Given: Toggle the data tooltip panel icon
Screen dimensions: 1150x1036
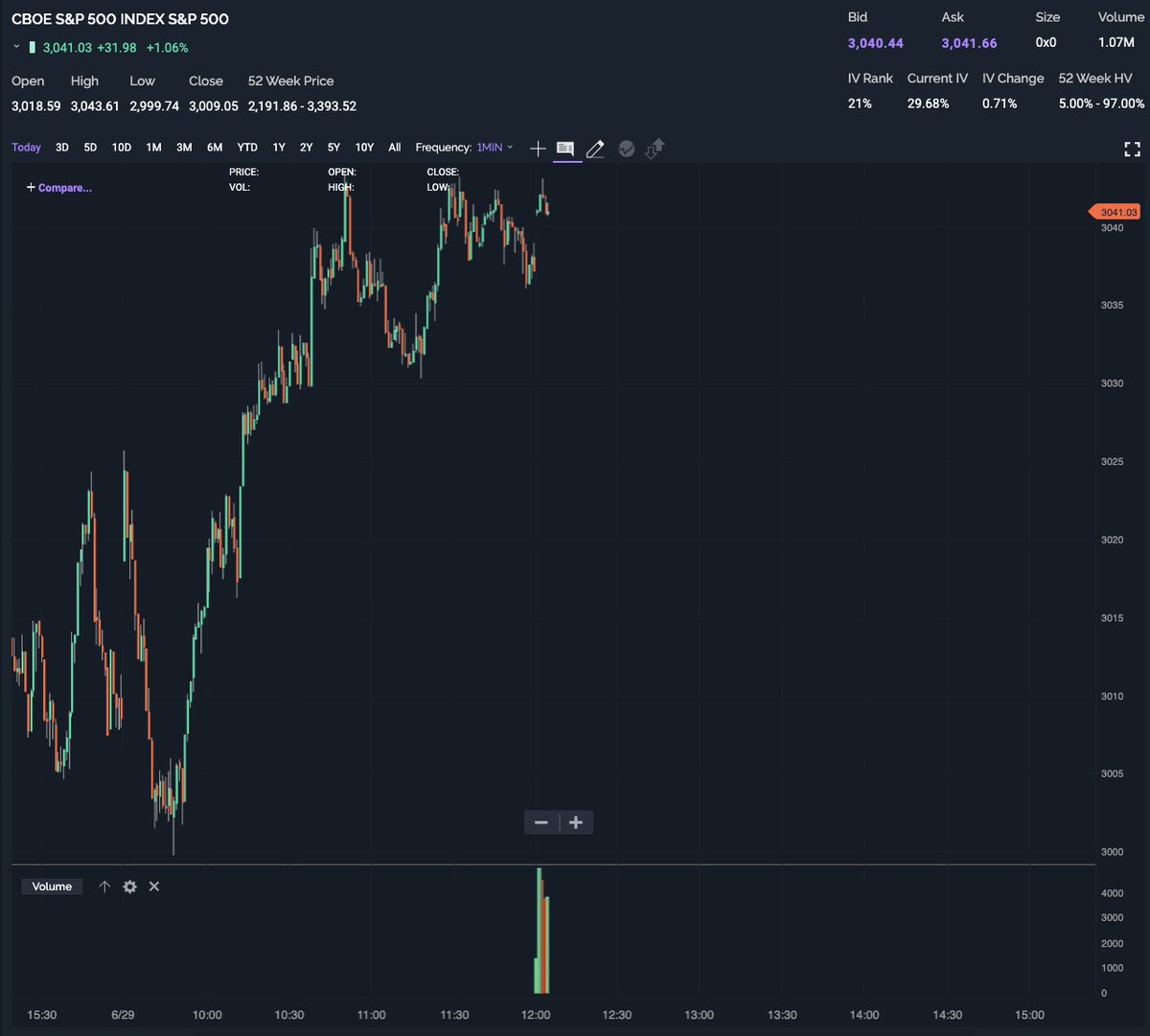Looking at the screenshot, I should [565, 149].
